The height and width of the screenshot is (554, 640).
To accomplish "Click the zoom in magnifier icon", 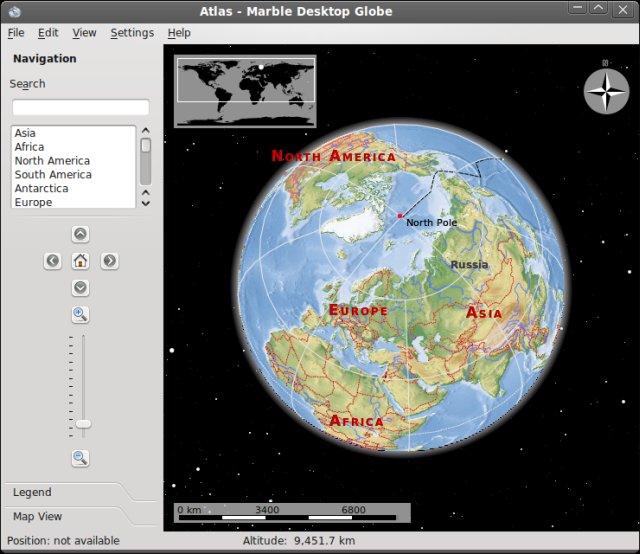I will click(x=80, y=315).
